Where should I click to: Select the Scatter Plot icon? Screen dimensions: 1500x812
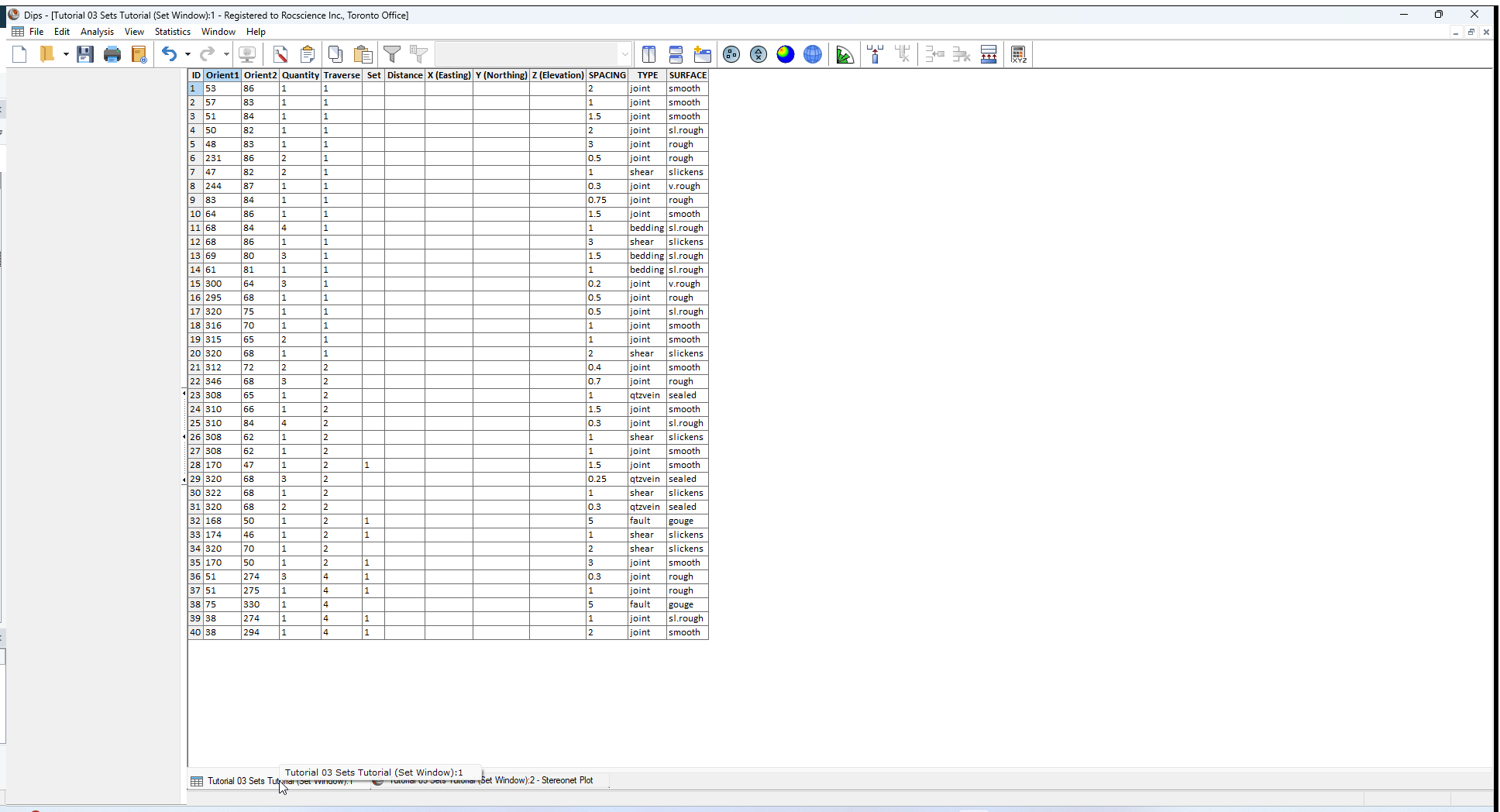[x=758, y=54]
